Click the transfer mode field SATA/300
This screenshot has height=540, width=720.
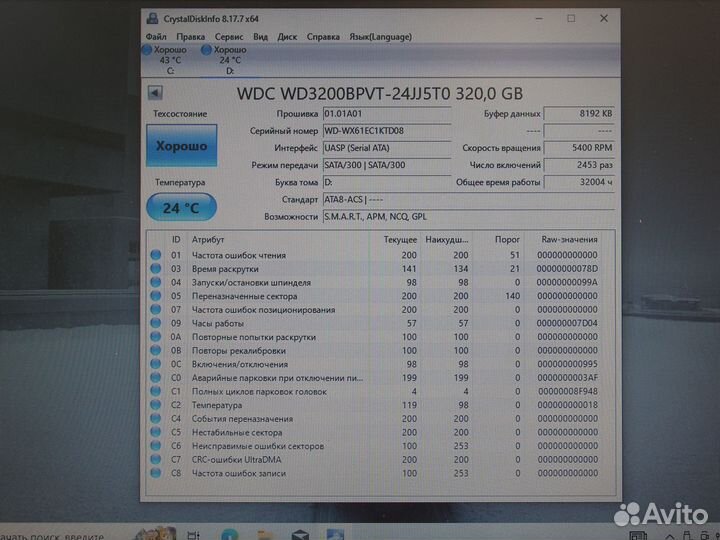coord(387,165)
